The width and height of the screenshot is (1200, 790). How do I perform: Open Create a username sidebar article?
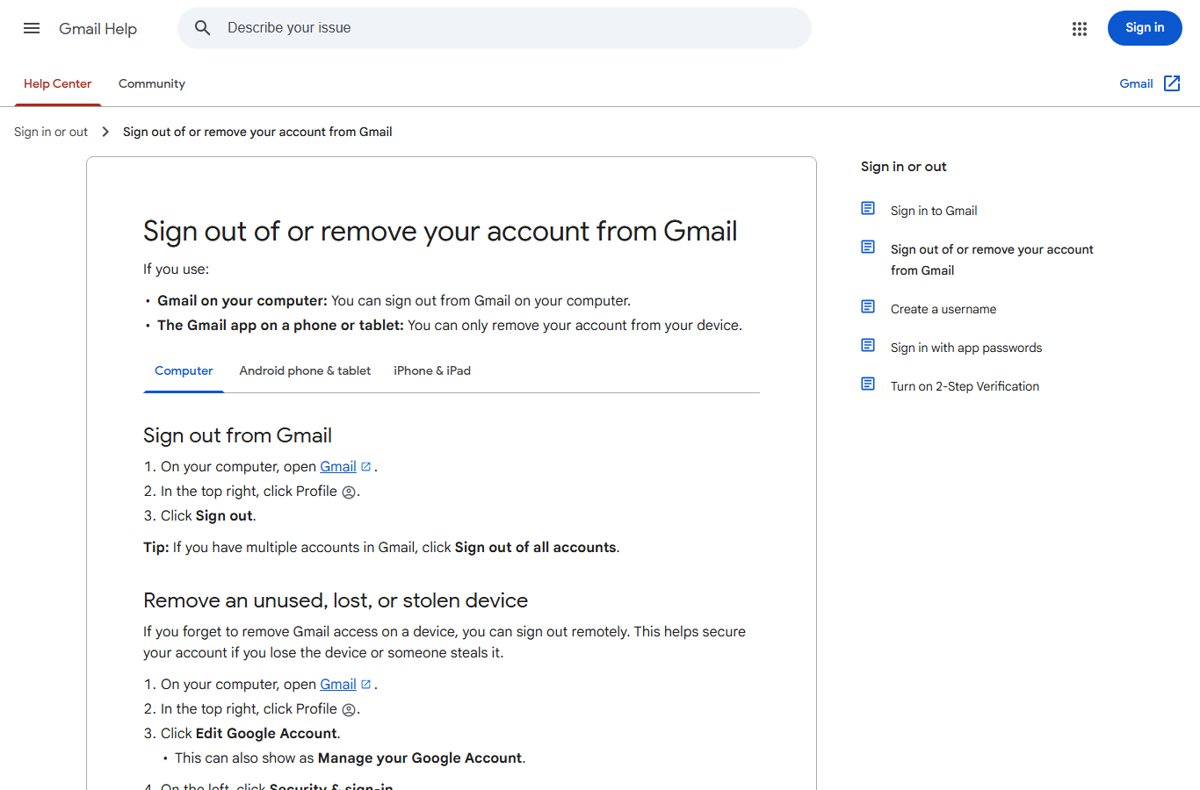pos(943,309)
